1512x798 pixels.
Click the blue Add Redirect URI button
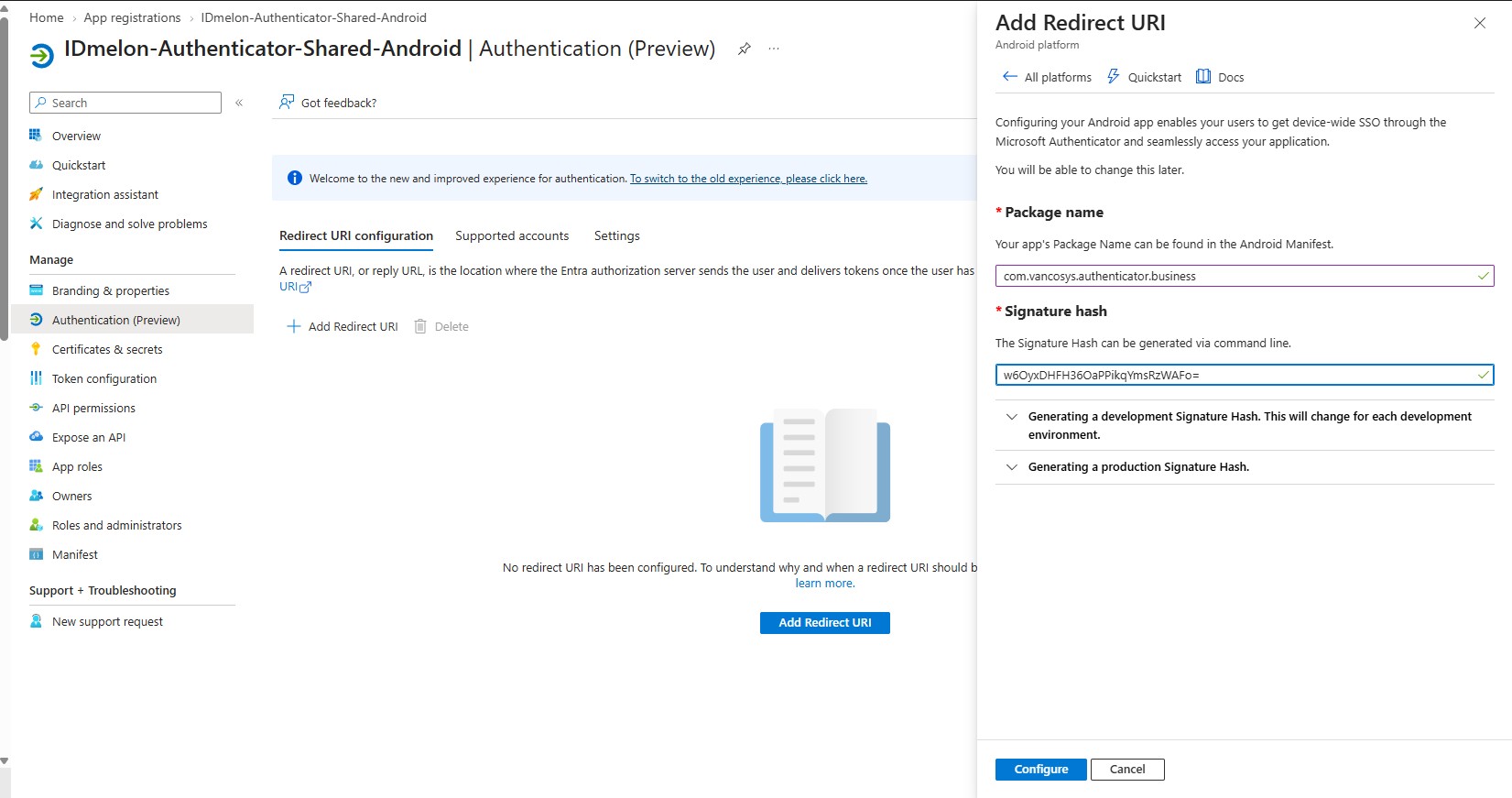click(825, 623)
